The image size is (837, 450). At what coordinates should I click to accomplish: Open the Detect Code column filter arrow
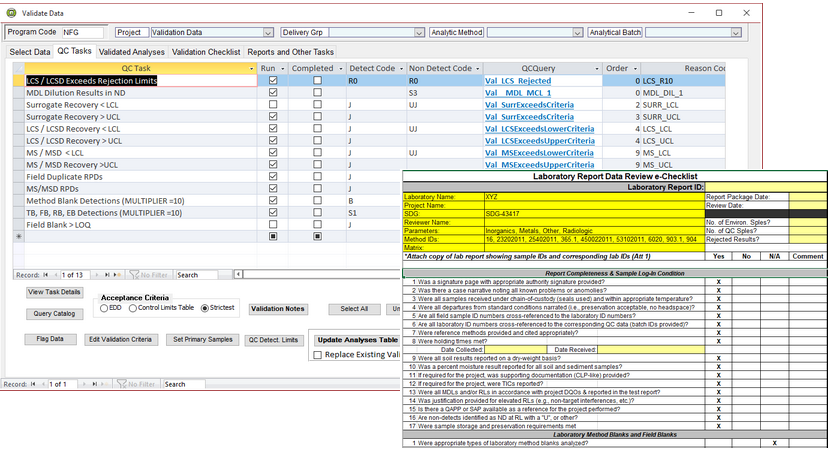pyautogui.click(x=401, y=68)
